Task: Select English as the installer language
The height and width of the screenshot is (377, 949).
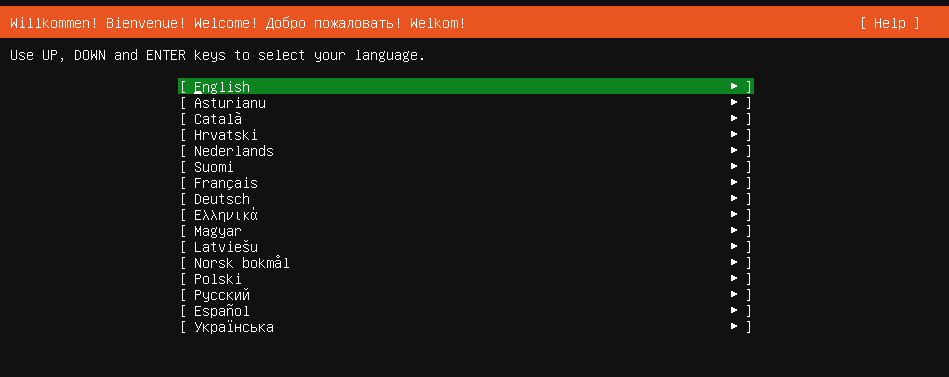Action: pyautogui.click(x=465, y=87)
